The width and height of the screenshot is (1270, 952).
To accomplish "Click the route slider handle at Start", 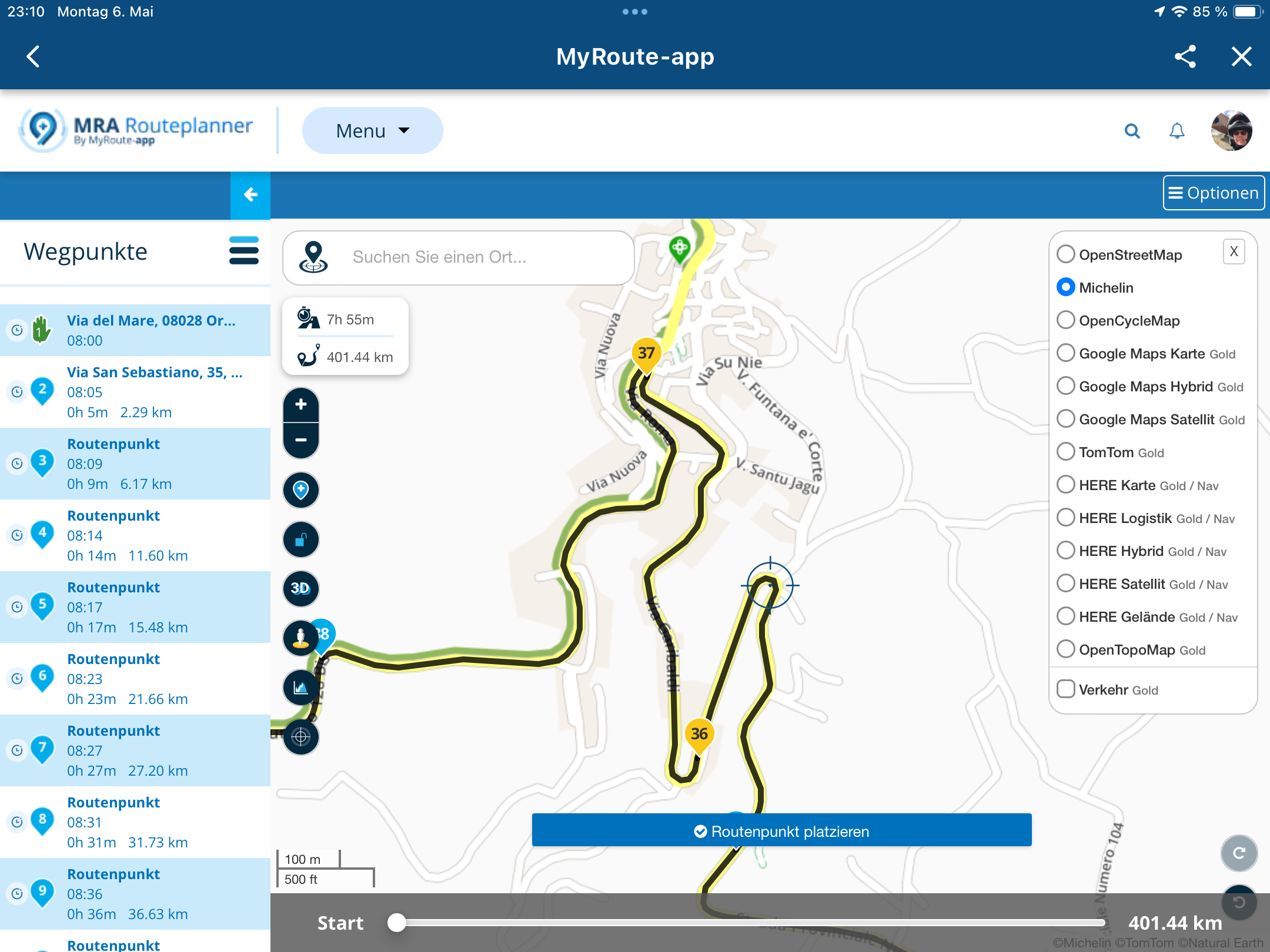I will pyautogui.click(x=397, y=922).
